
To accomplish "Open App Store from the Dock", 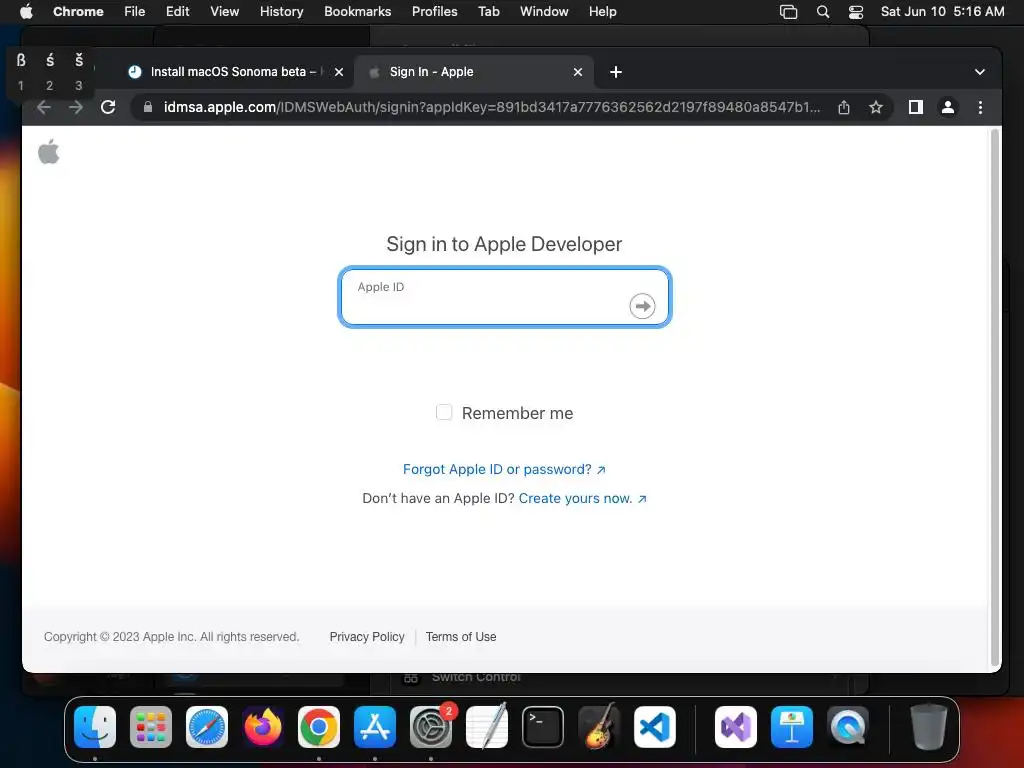I will pos(375,727).
